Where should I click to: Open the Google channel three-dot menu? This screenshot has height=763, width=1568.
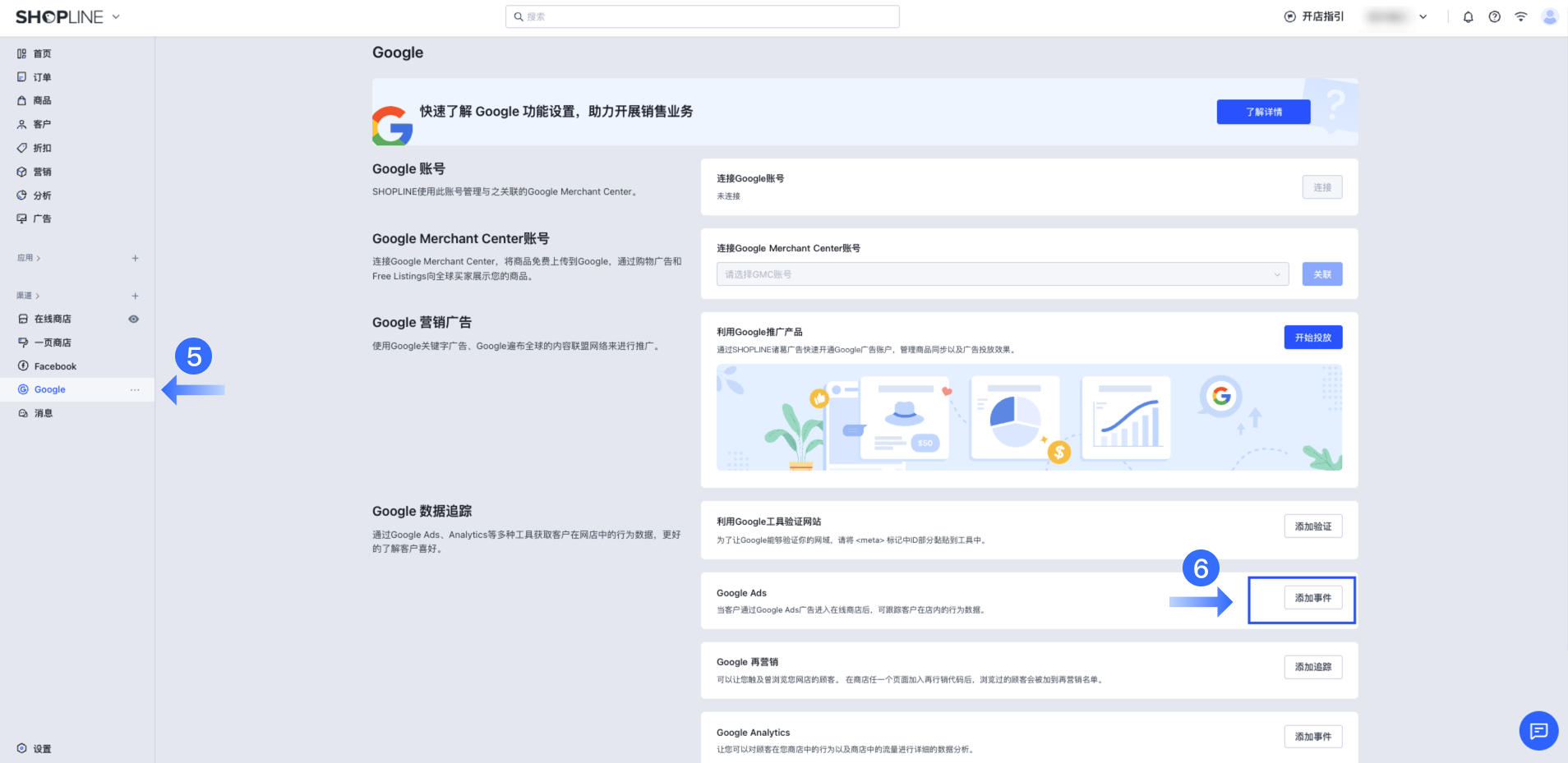[135, 389]
